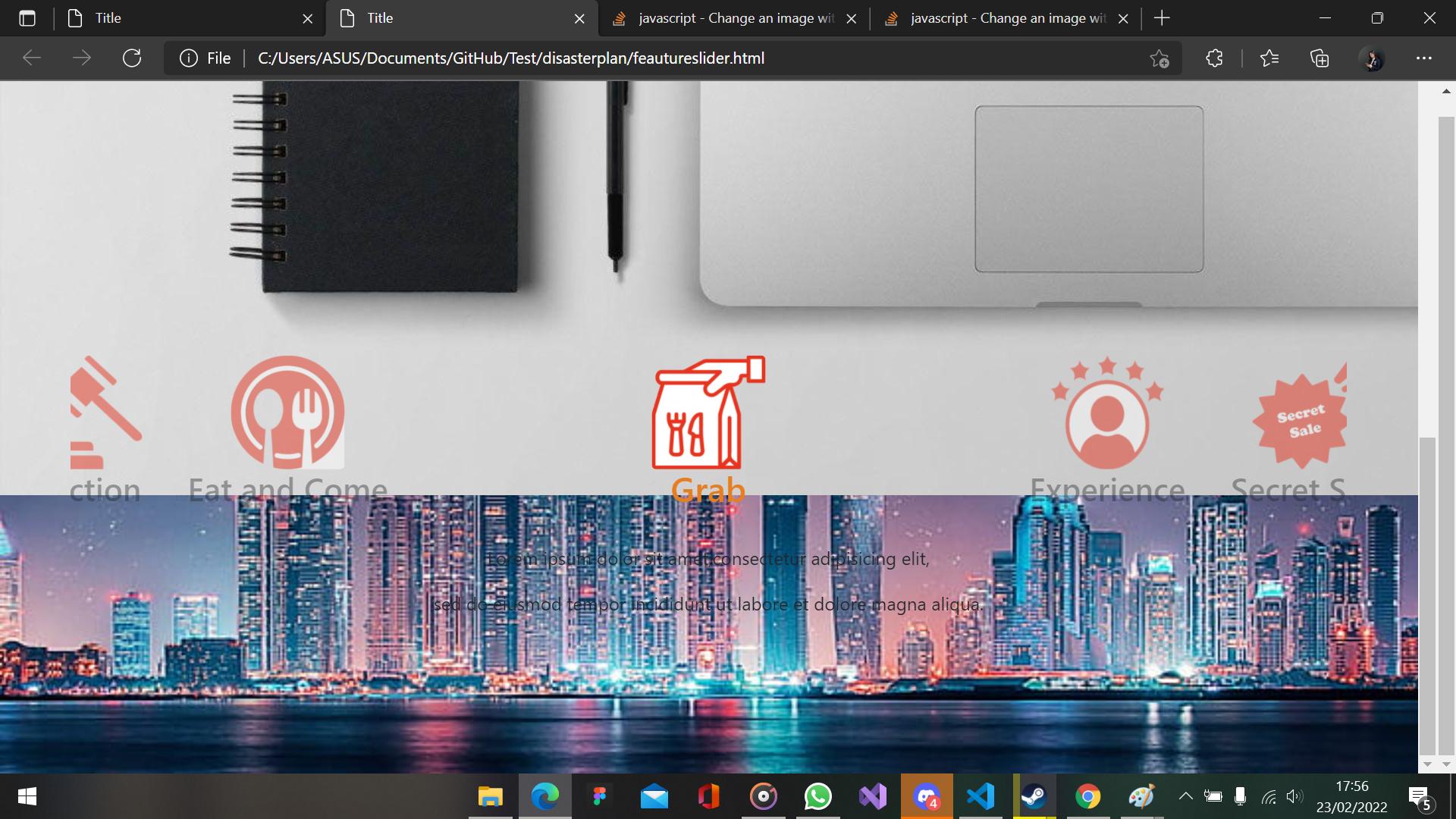Open the Favorites list icon

click(x=1269, y=58)
